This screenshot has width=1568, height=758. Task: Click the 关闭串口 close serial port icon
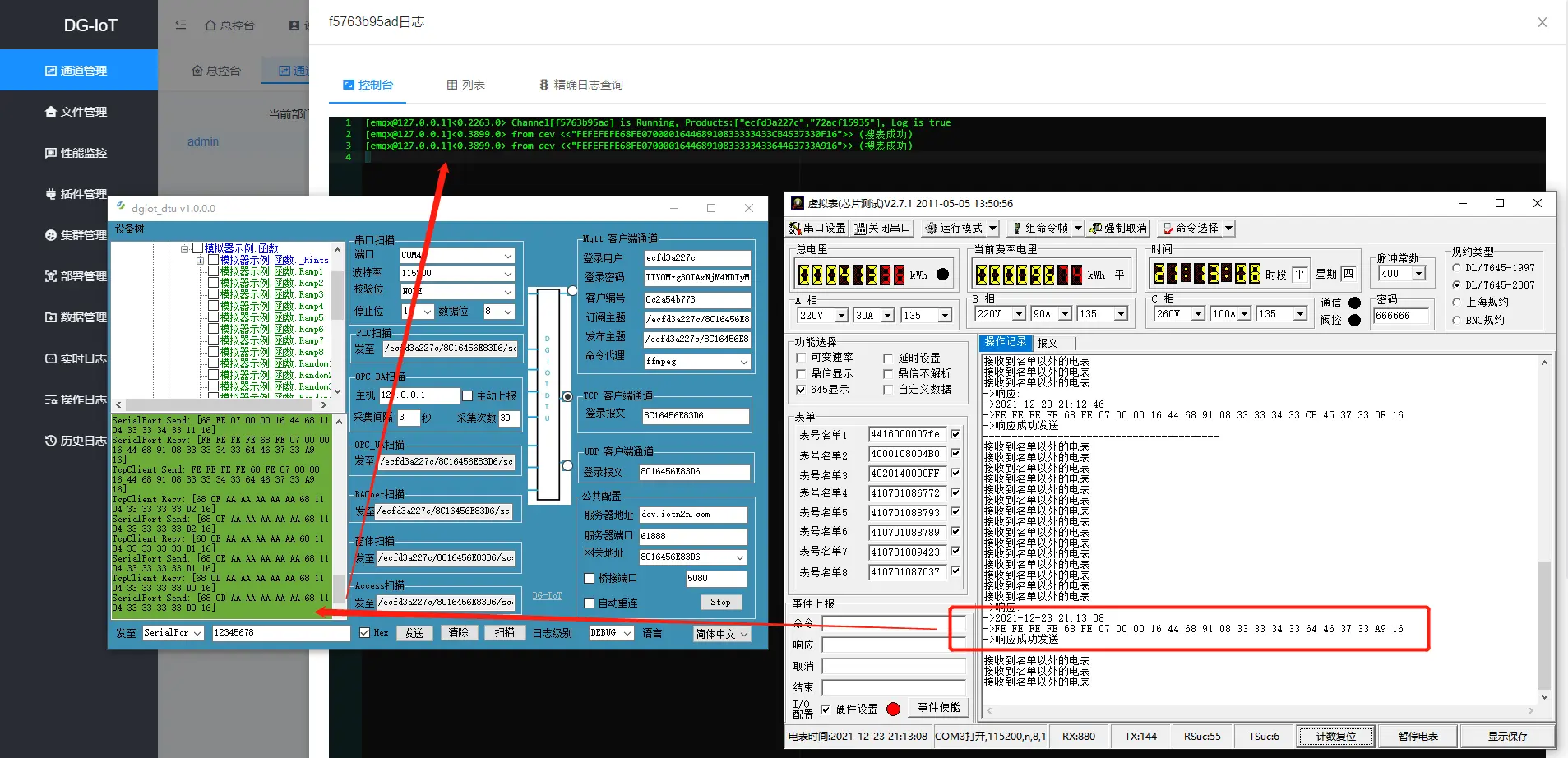coord(860,229)
